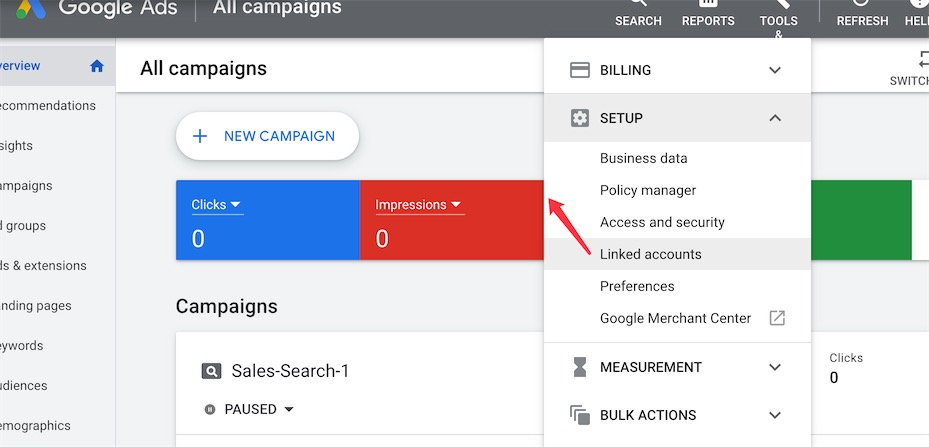The image size is (929, 447).
Task: Open Google Merchant Center external link icon
Action: (777, 318)
